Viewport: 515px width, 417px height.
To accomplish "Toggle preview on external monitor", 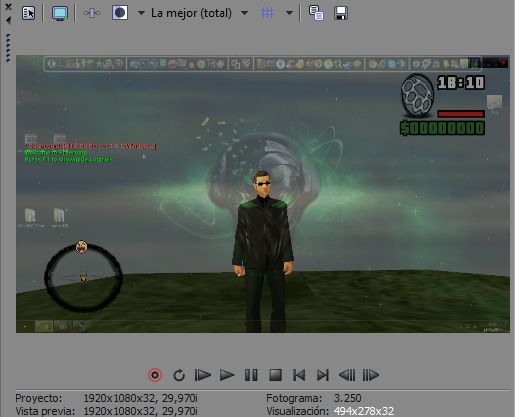I will 60,13.
